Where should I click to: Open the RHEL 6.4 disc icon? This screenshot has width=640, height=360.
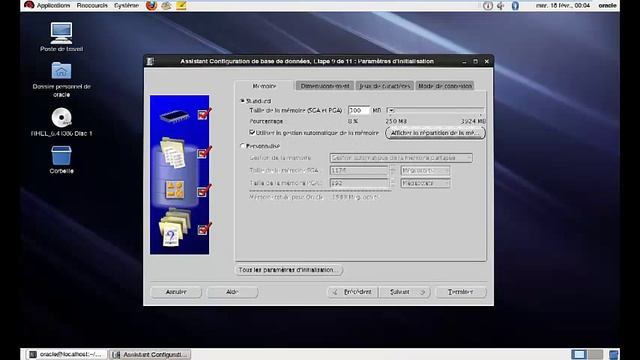pos(62,118)
